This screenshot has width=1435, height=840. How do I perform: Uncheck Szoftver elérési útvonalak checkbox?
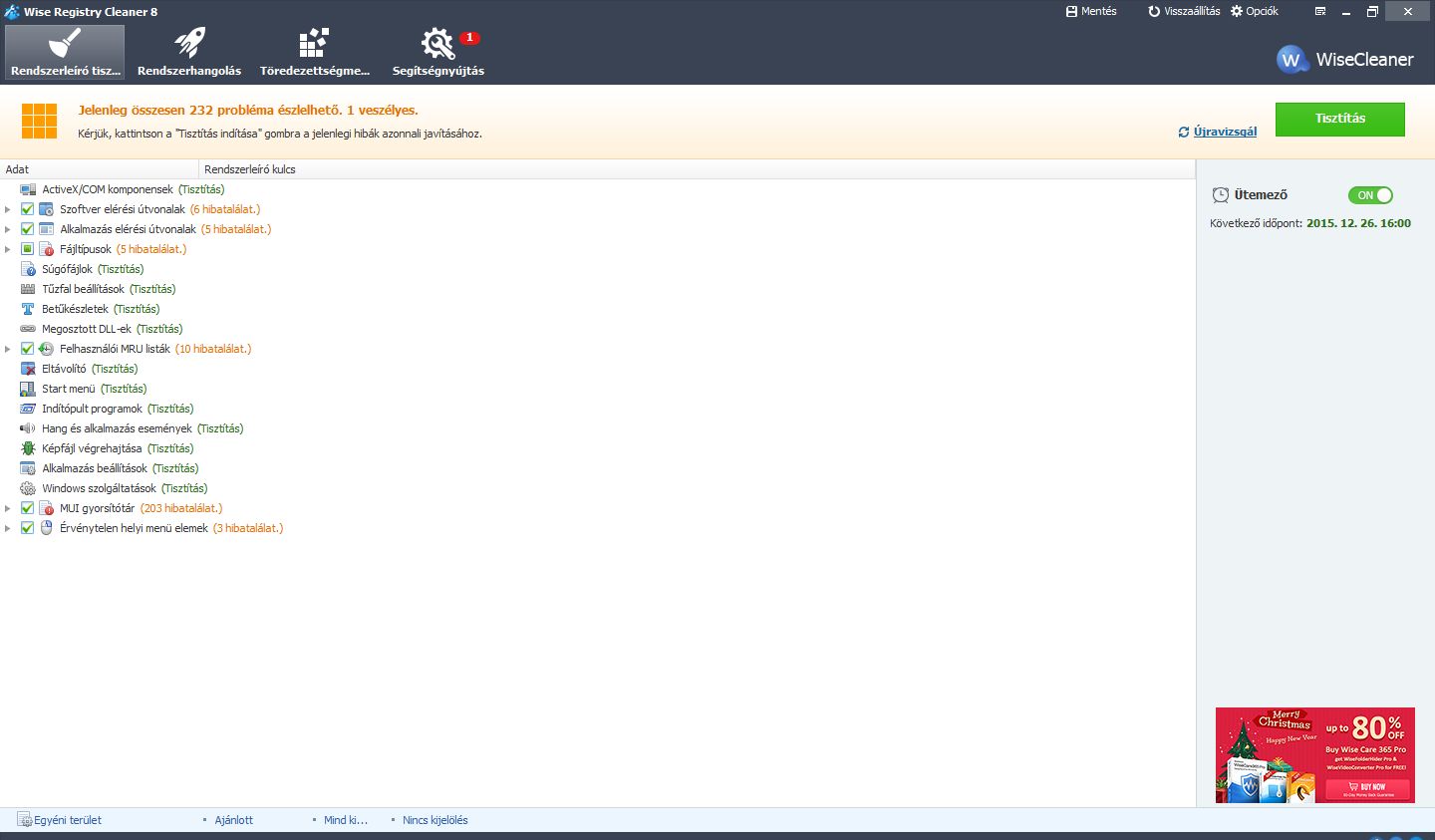coord(28,209)
